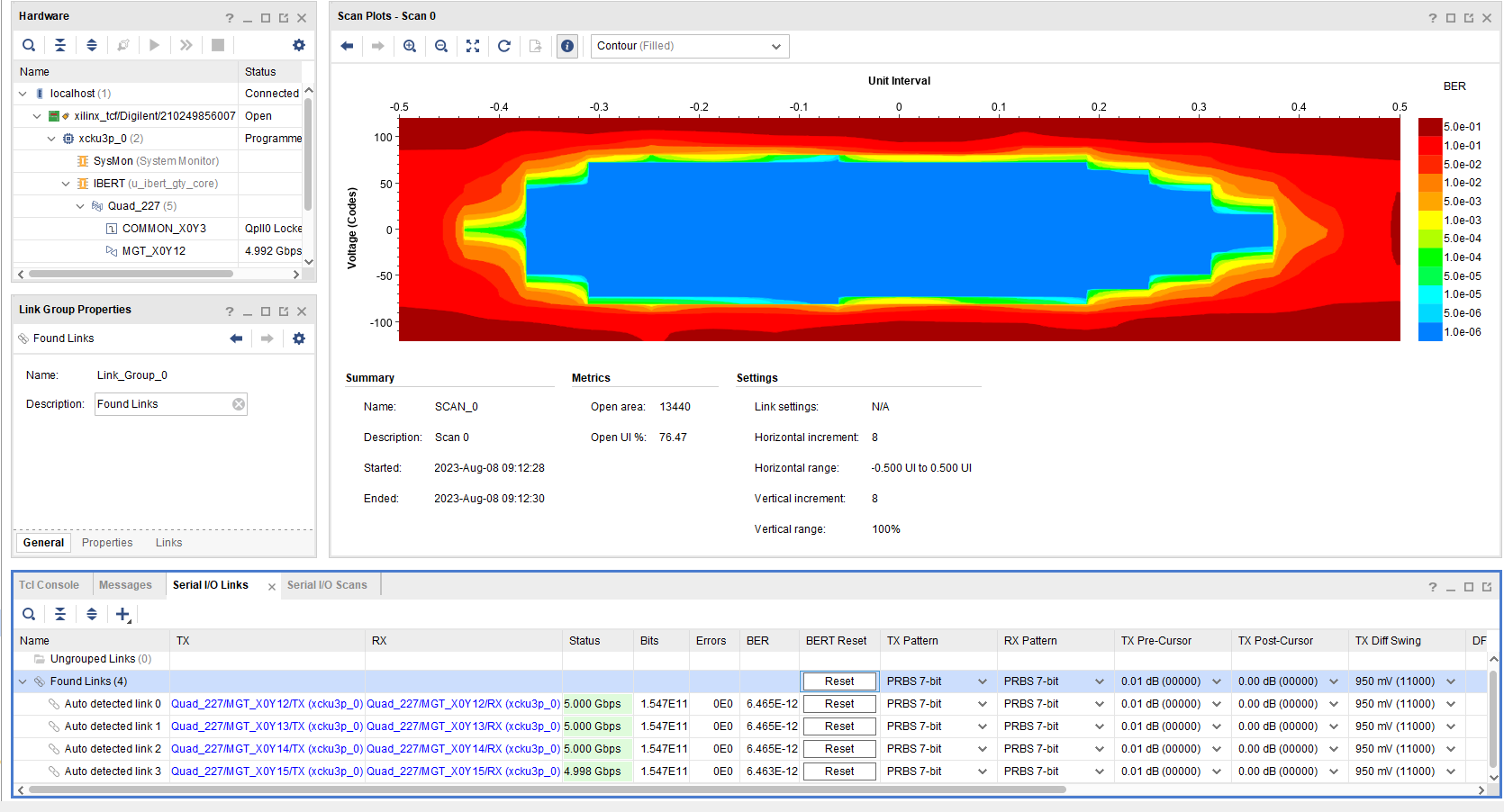
Task: Click create links plus icon
Action: (123, 614)
